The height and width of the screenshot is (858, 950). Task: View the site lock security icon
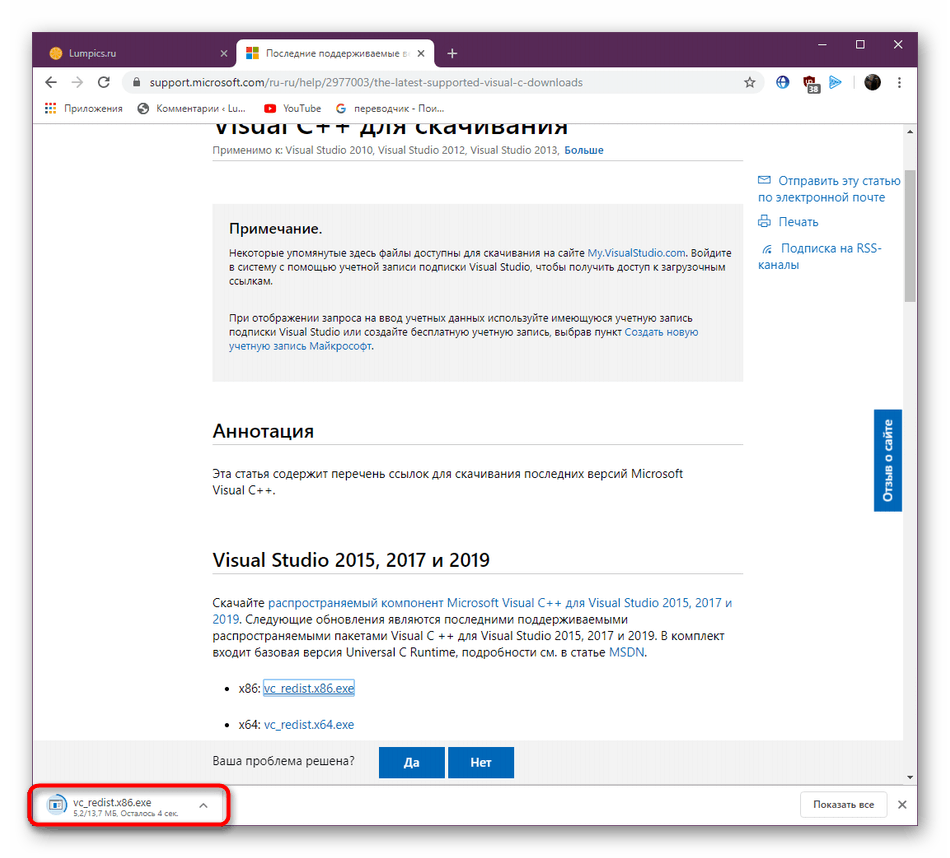click(136, 82)
